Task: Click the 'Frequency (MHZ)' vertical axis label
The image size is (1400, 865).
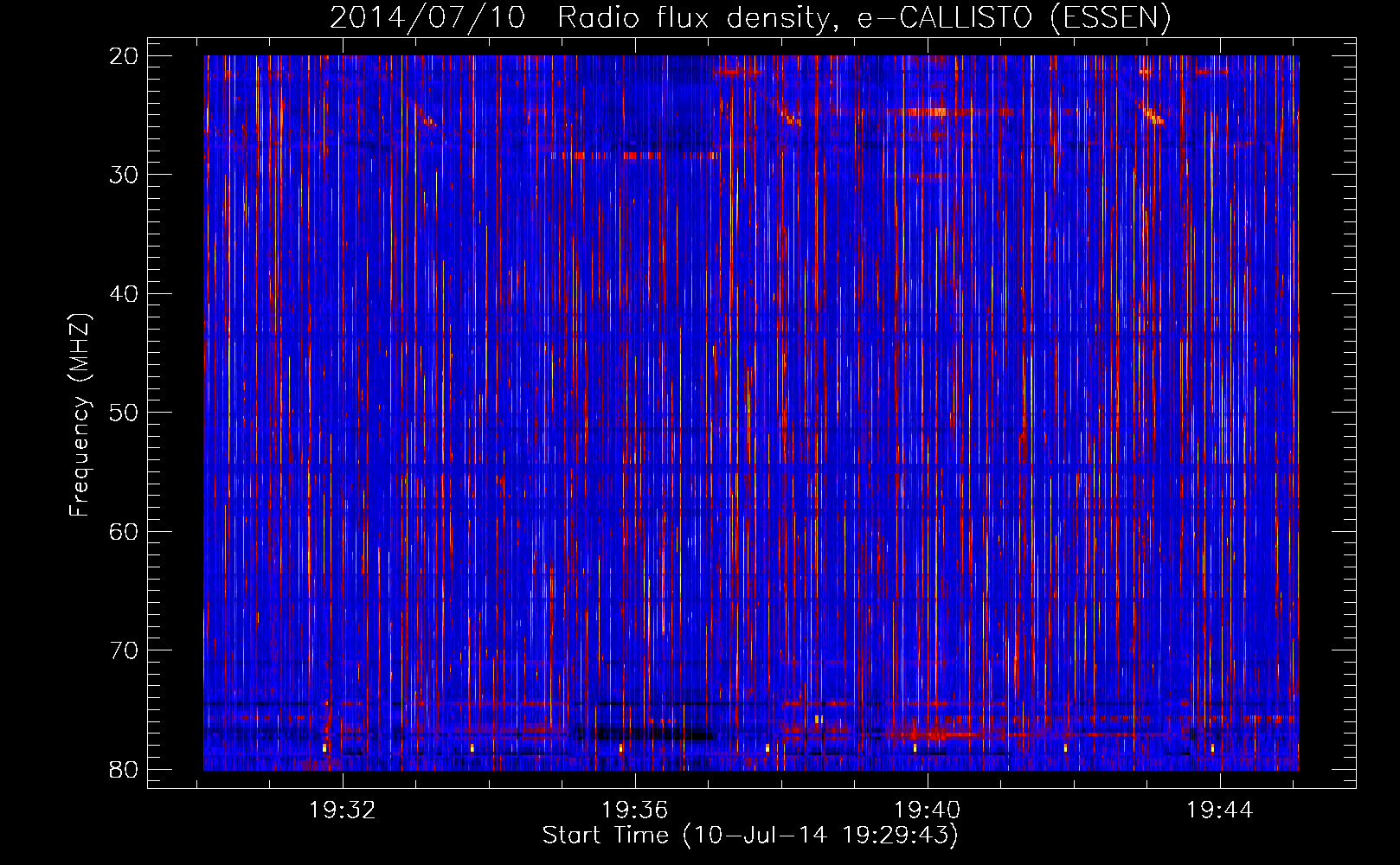Action: pyautogui.click(x=80, y=415)
